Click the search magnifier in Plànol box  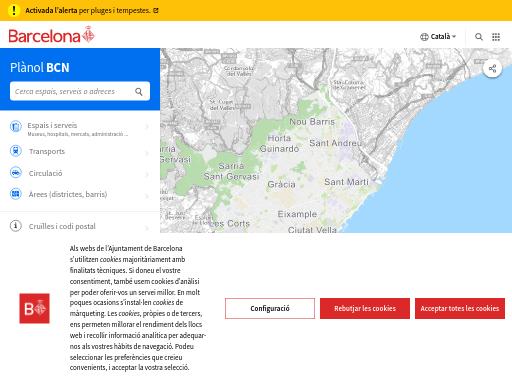click(x=139, y=91)
